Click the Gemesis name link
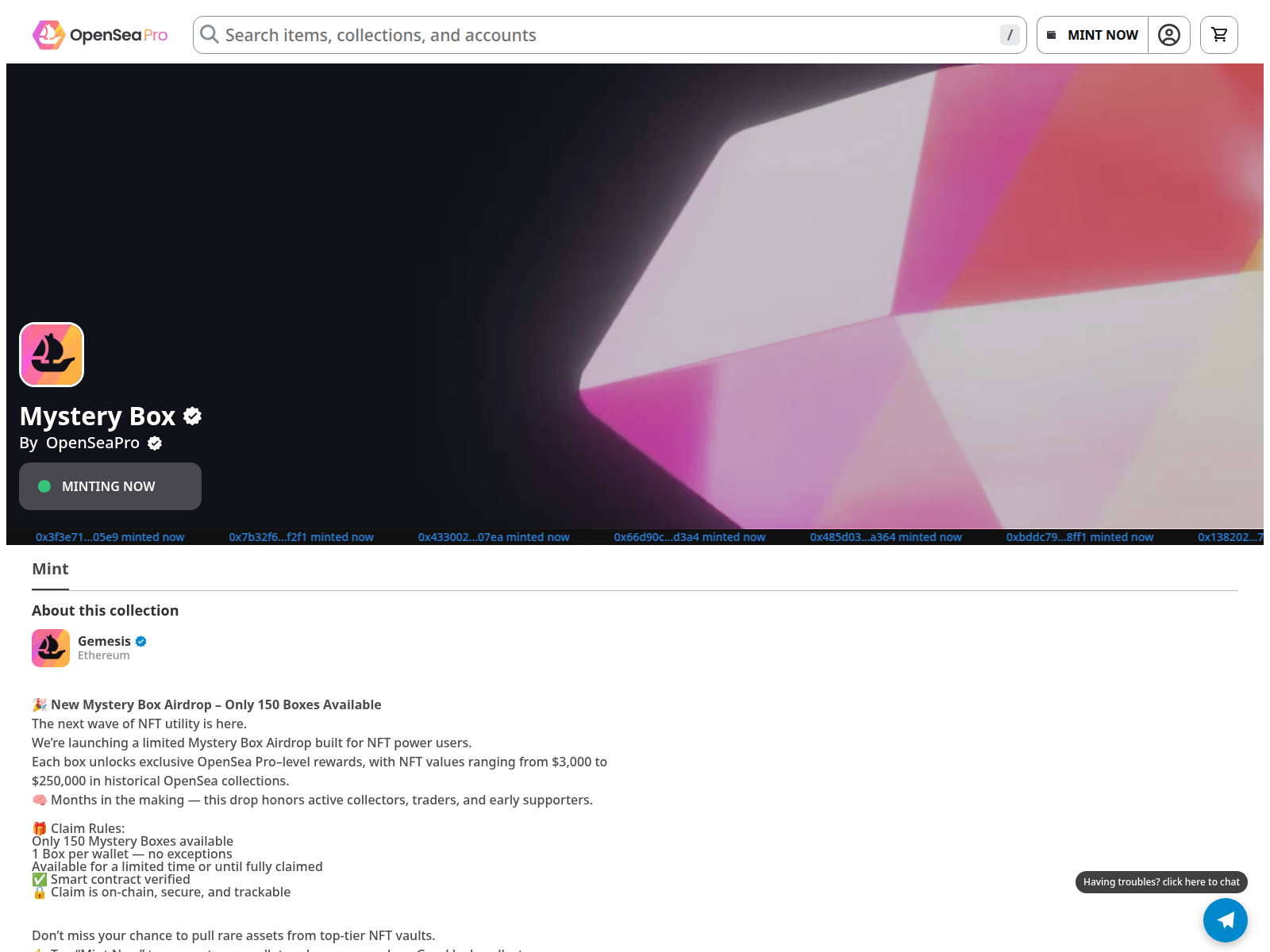The height and width of the screenshot is (952, 1270). coord(104,641)
